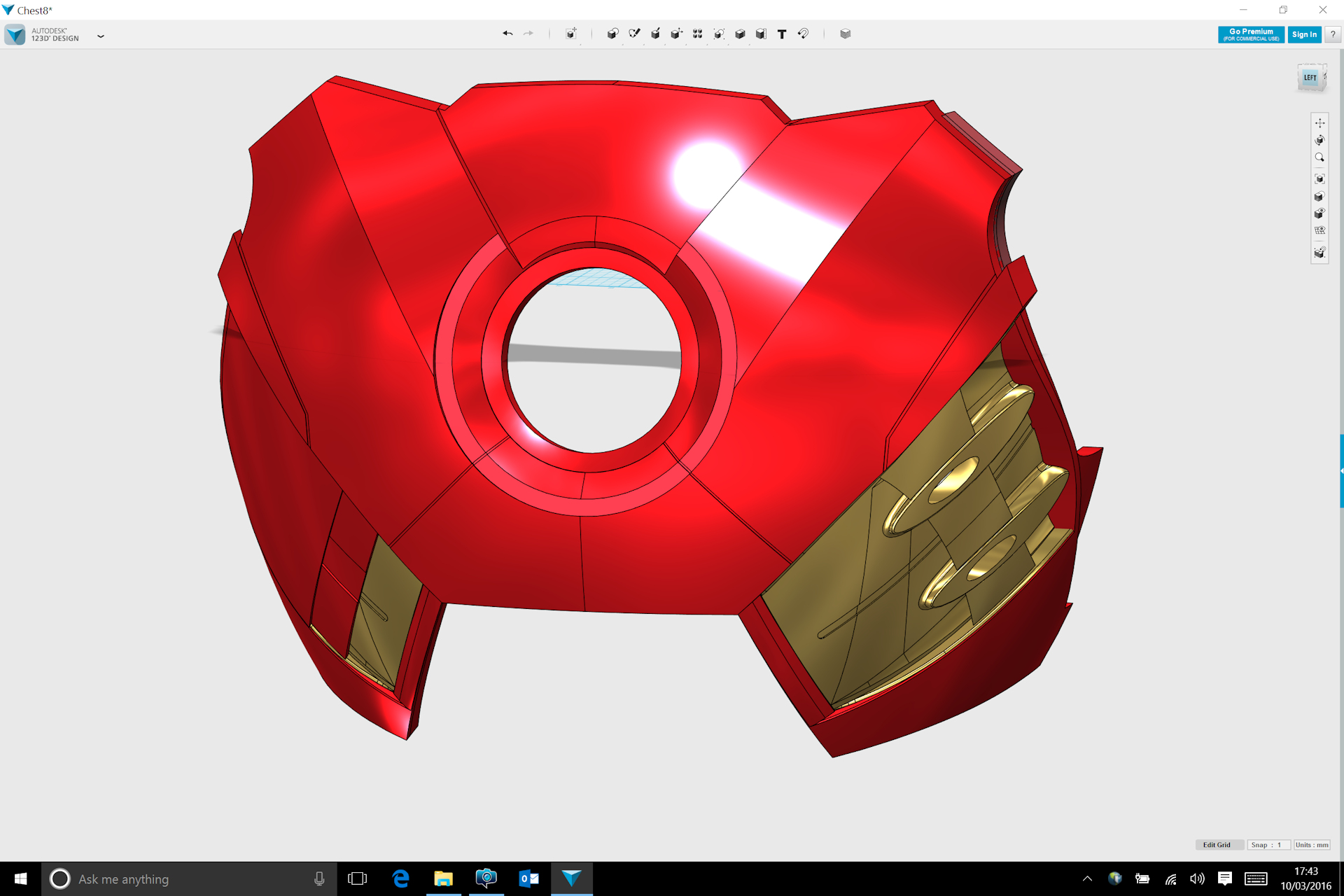The width and height of the screenshot is (1344, 896).
Task: Show hidden system tray icons
Action: tap(1087, 878)
